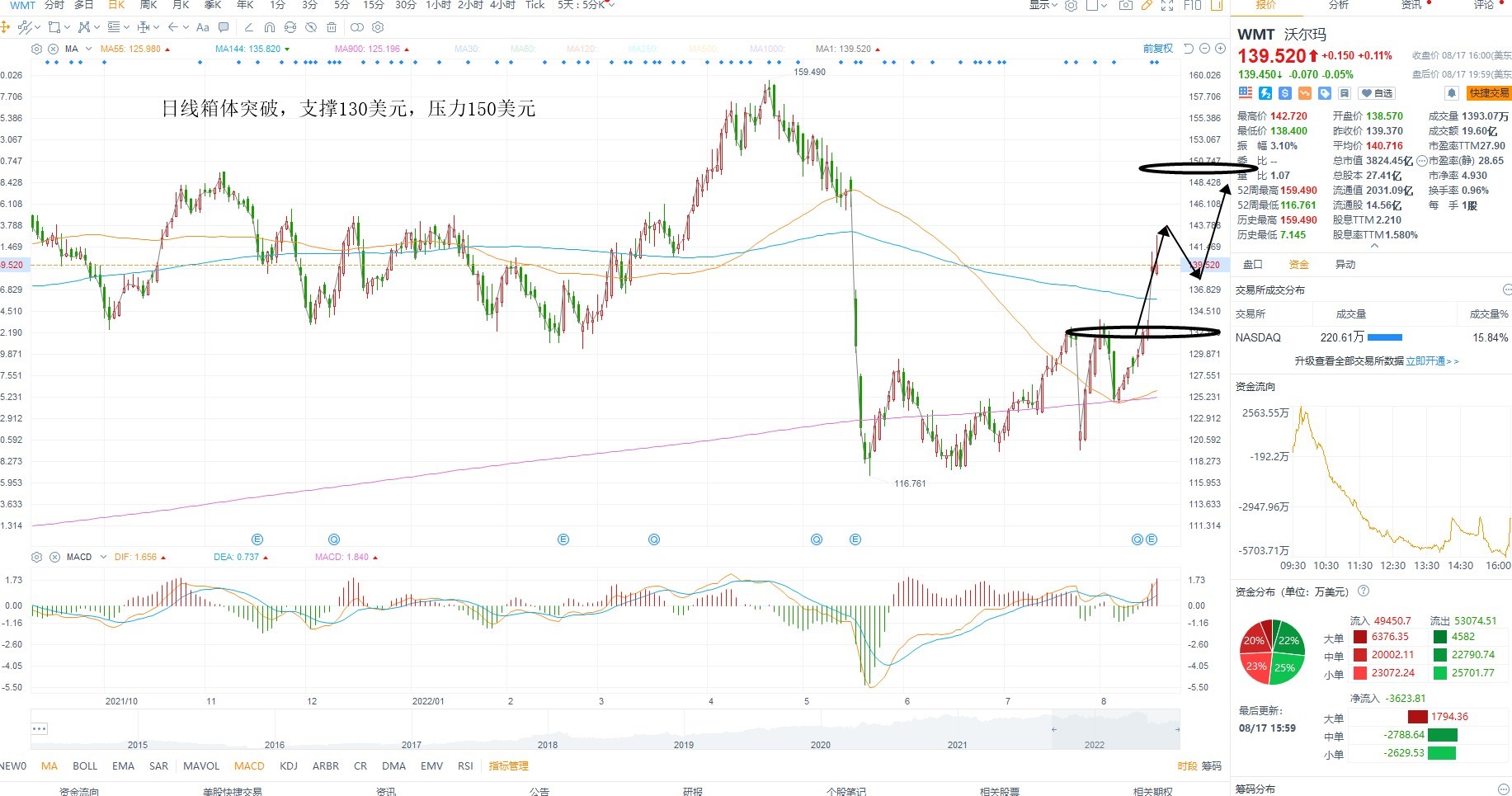Open the screenshot camera icon
The image size is (1512, 796).
1125,5
